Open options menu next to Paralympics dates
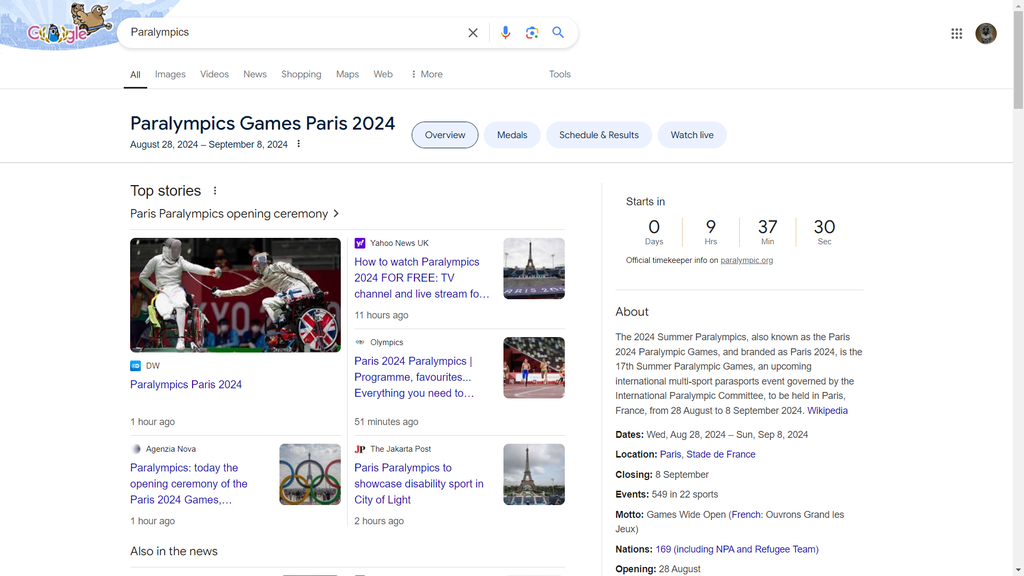The image size is (1024, 576). [298, 144]
